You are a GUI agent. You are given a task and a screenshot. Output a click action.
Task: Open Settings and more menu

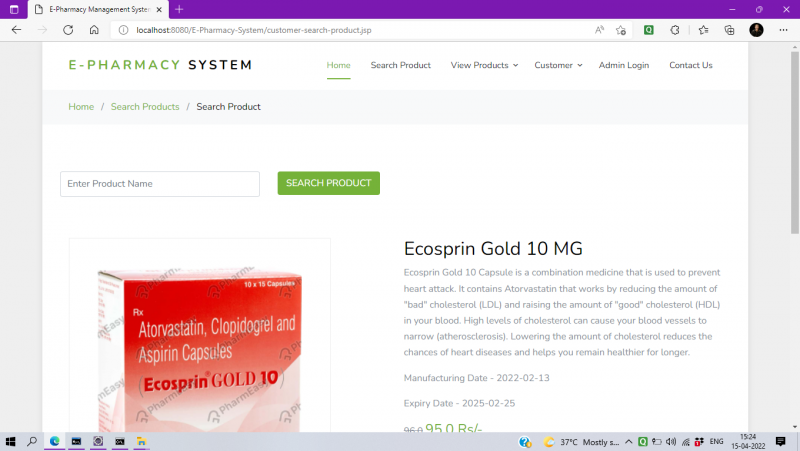pos(783,30)
